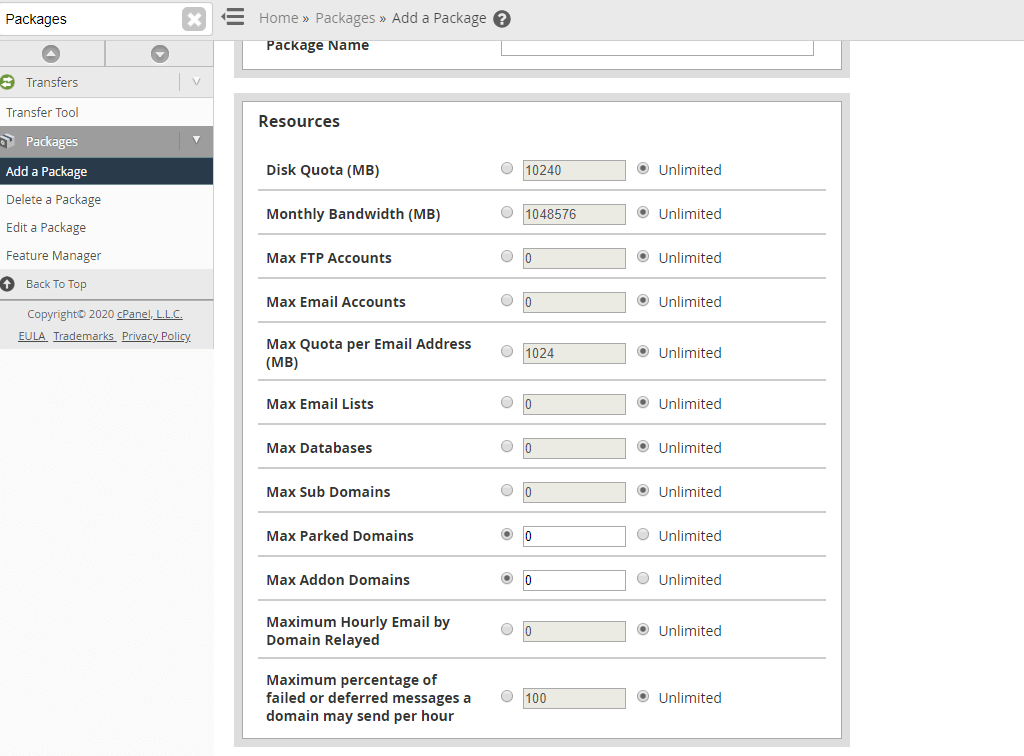This screenshot has height=756, width=1024.
Task: Click the Packages section icon
Action: point(7,141)
